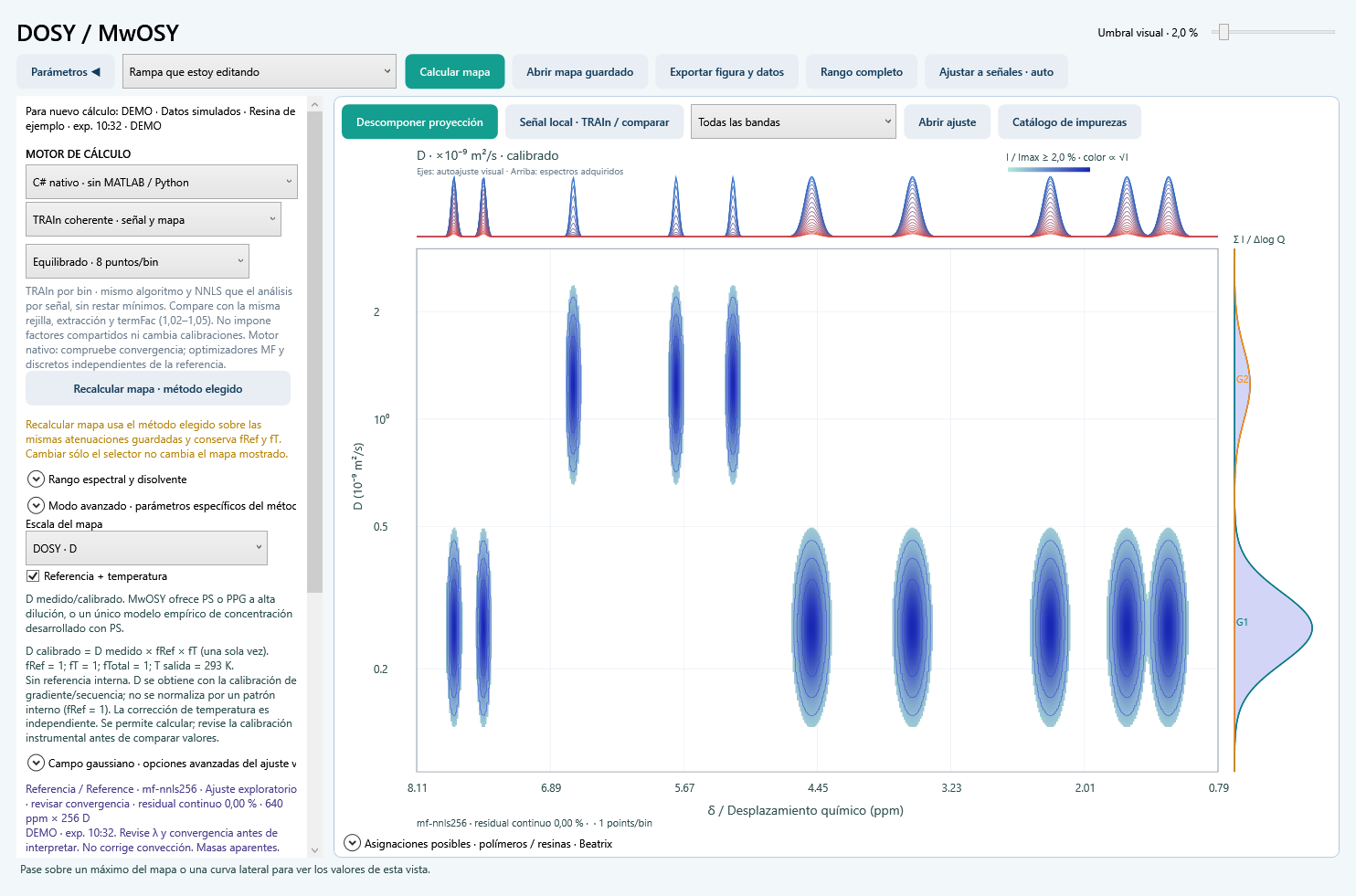The width and height of the screenshot is (1356, 896).
Task: Click Ajustar a señales · auto
Action: coord(996,72)
